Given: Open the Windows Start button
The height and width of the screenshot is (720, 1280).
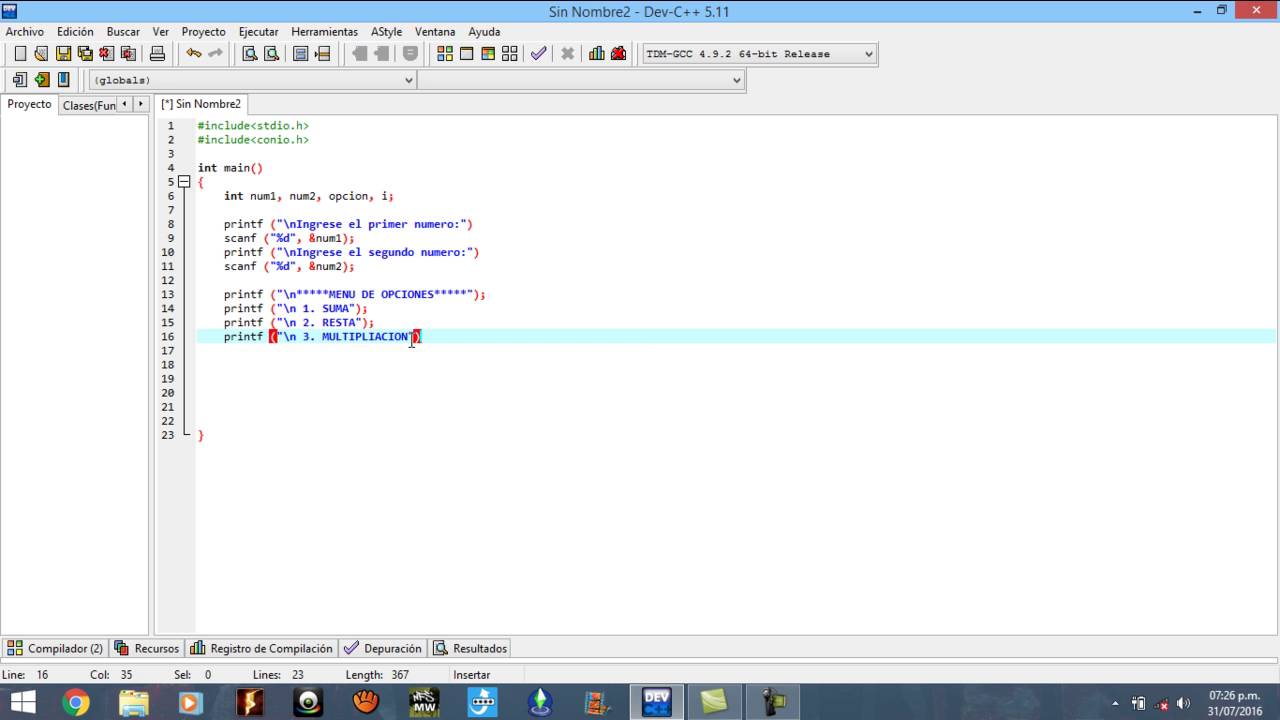Looking at the screenshot, I should point(22,703).
